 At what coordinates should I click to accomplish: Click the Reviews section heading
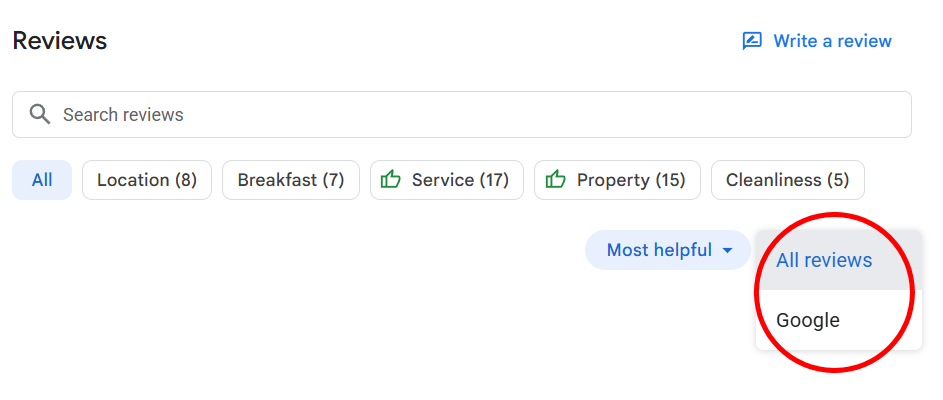[x=60, y=41]
